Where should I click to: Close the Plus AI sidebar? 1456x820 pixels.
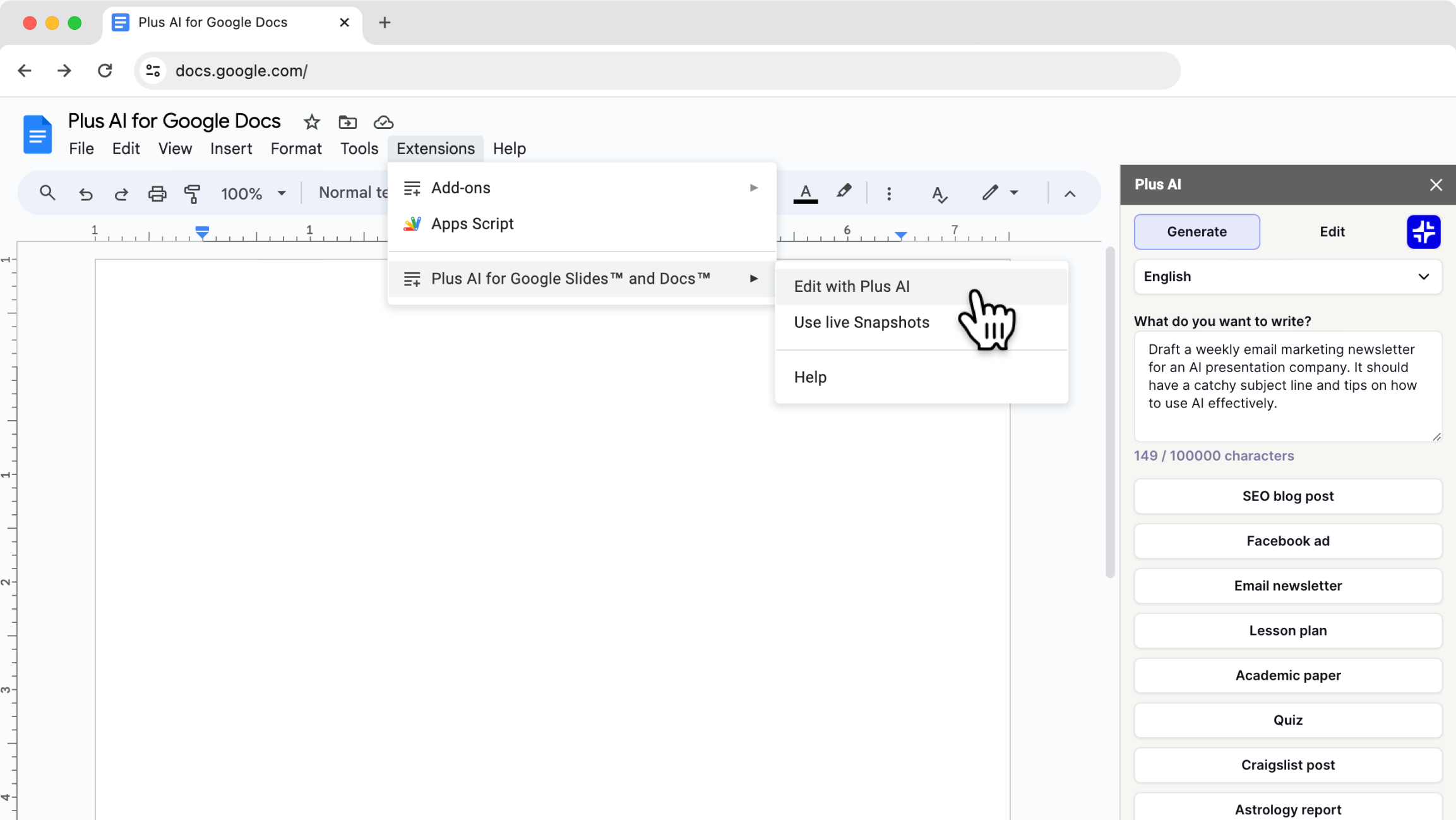tap(1436, 184)
